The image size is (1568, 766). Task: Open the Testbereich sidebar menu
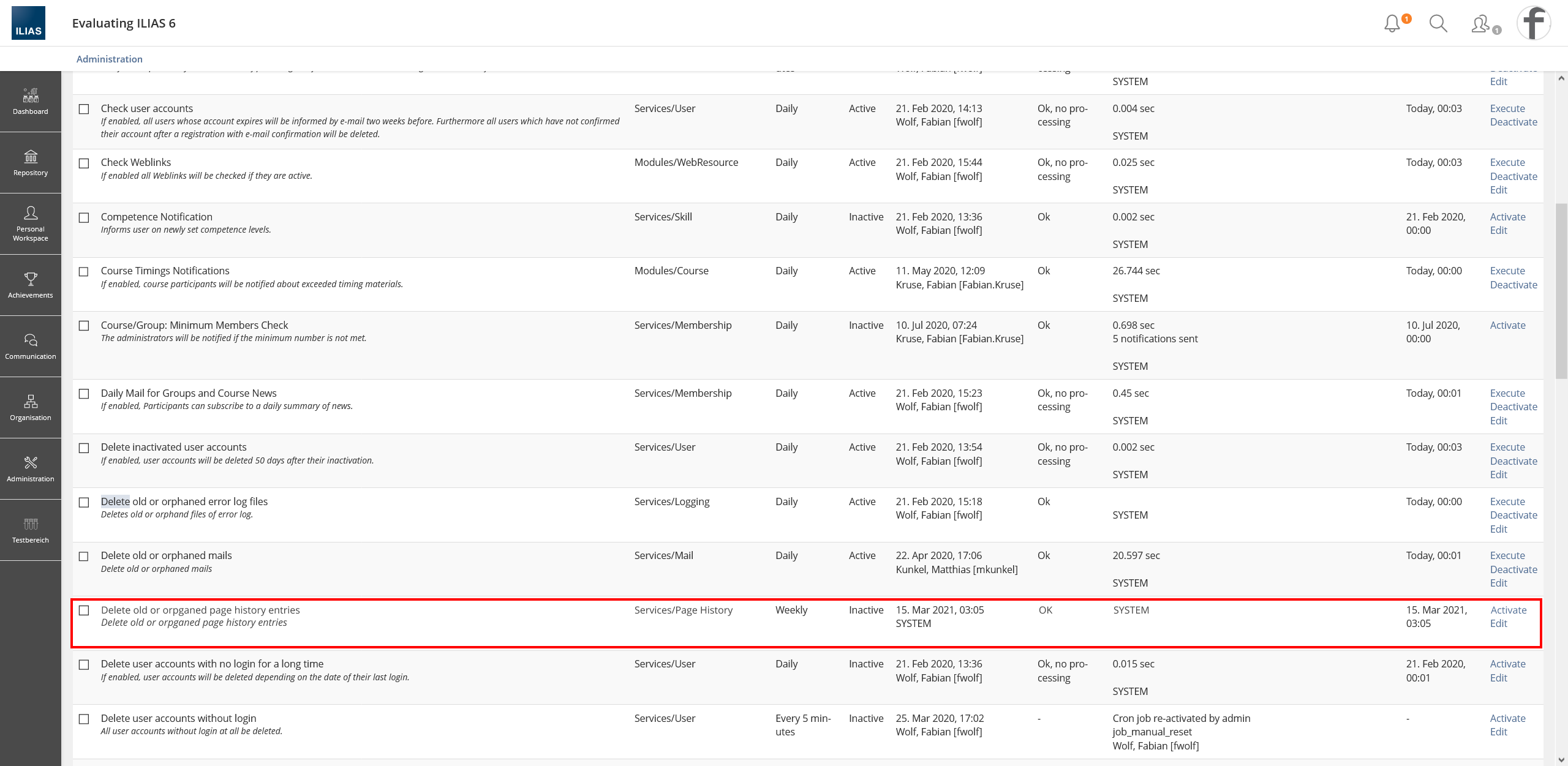click(x=31, y=530)
